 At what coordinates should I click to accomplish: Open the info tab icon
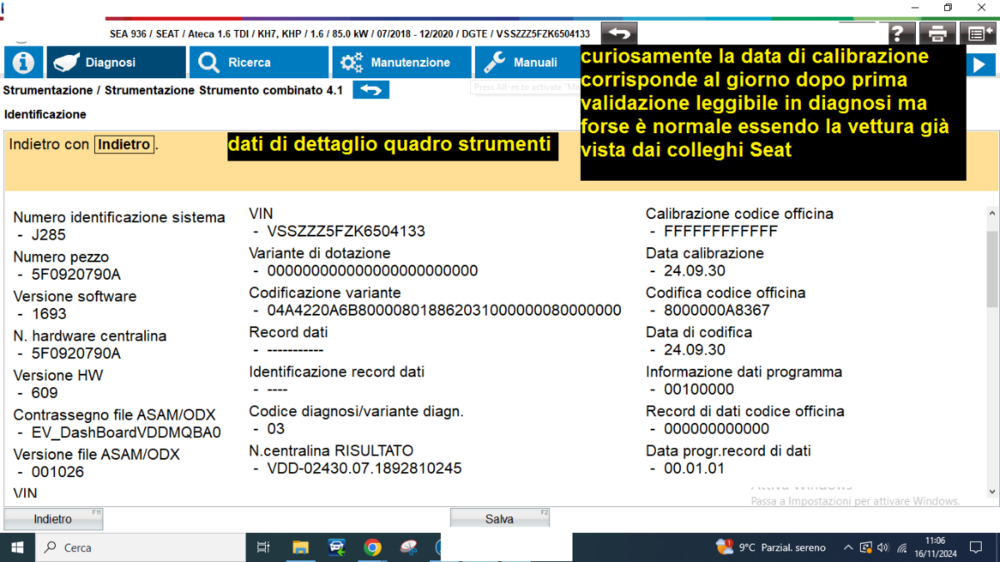point(23,63)
